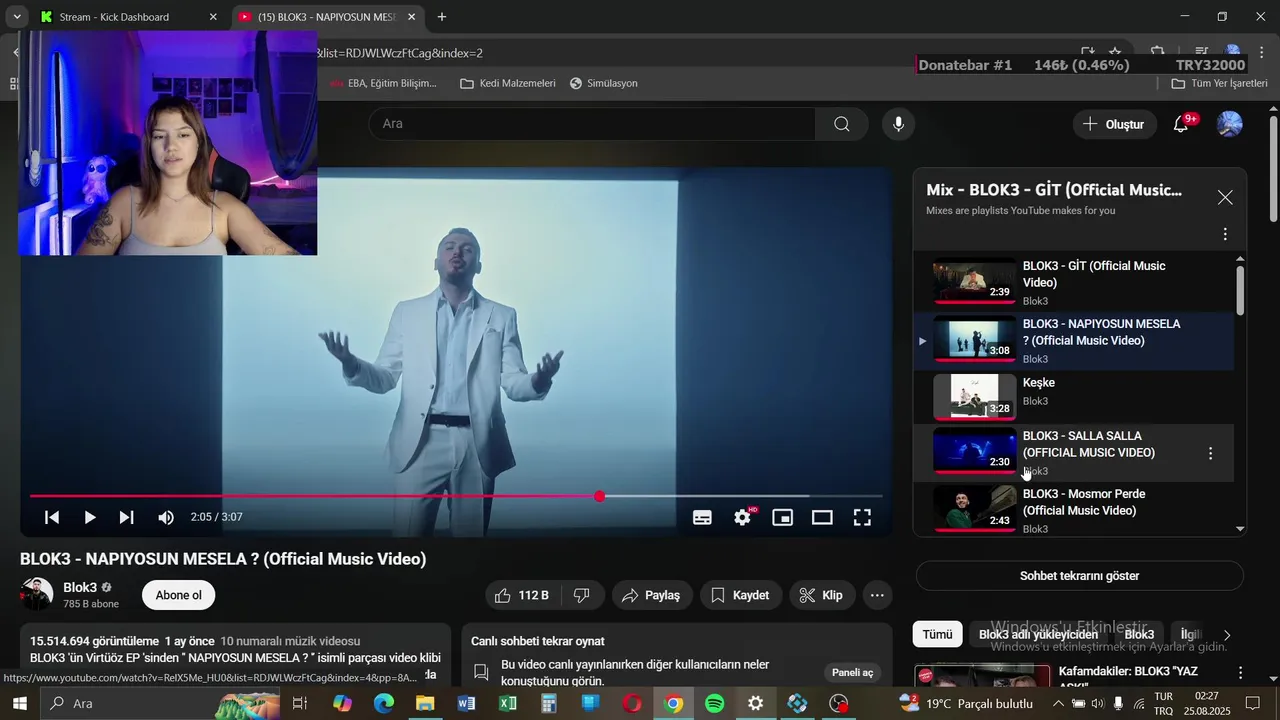Toggle subtitles captions button in player
Viewport: 1280px width, 720px height.
[703, 517]
